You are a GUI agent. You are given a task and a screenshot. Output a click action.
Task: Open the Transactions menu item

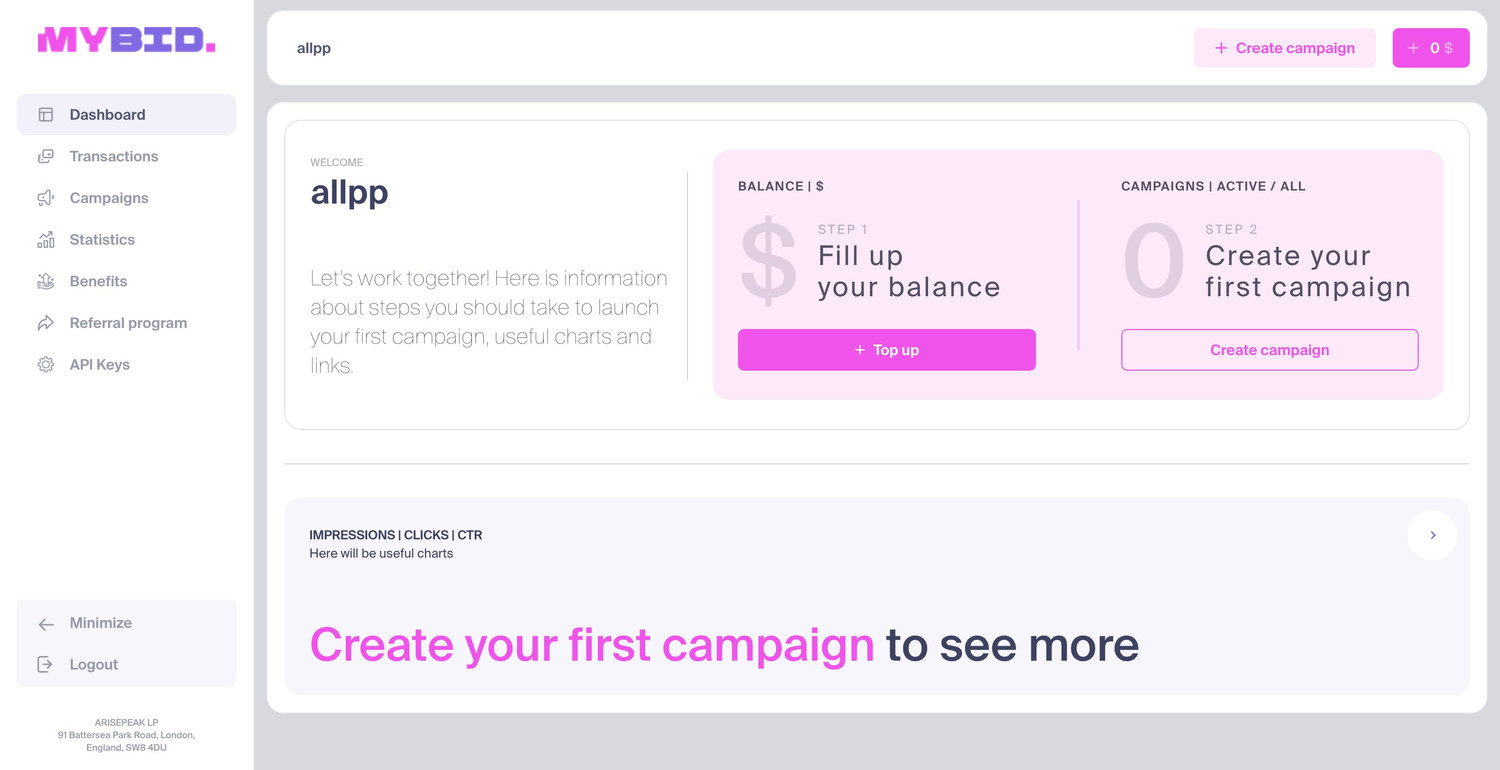pyautogui.click(x=114, y=157)
